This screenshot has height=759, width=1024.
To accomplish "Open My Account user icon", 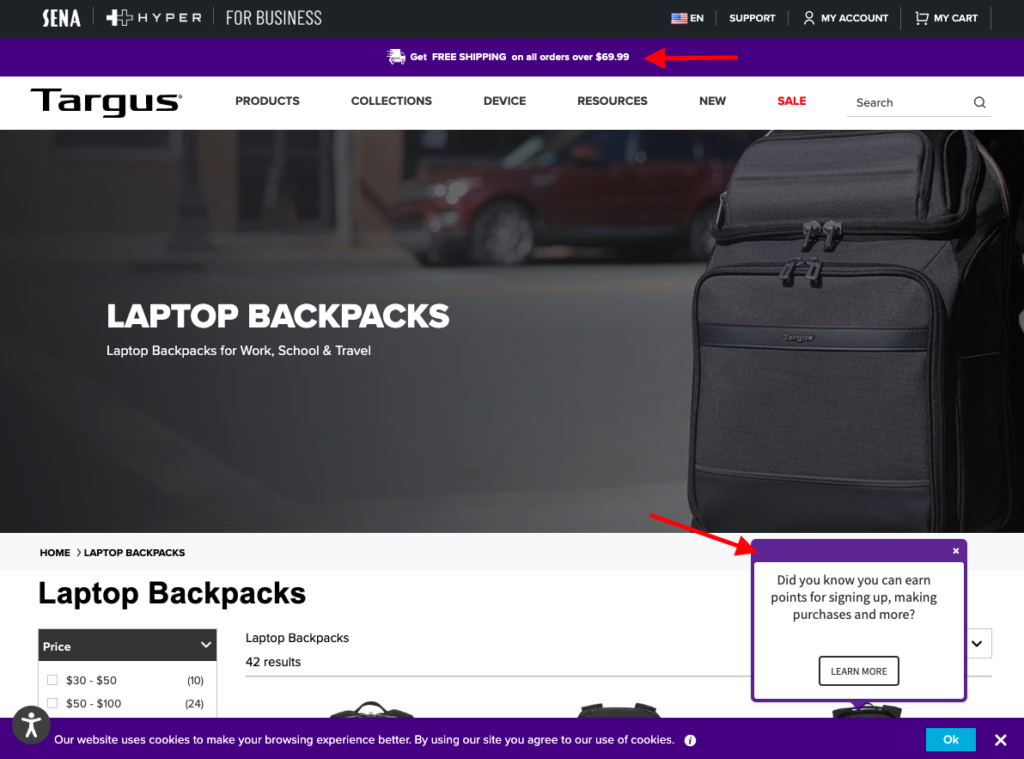I will click(x=808, y=18).
